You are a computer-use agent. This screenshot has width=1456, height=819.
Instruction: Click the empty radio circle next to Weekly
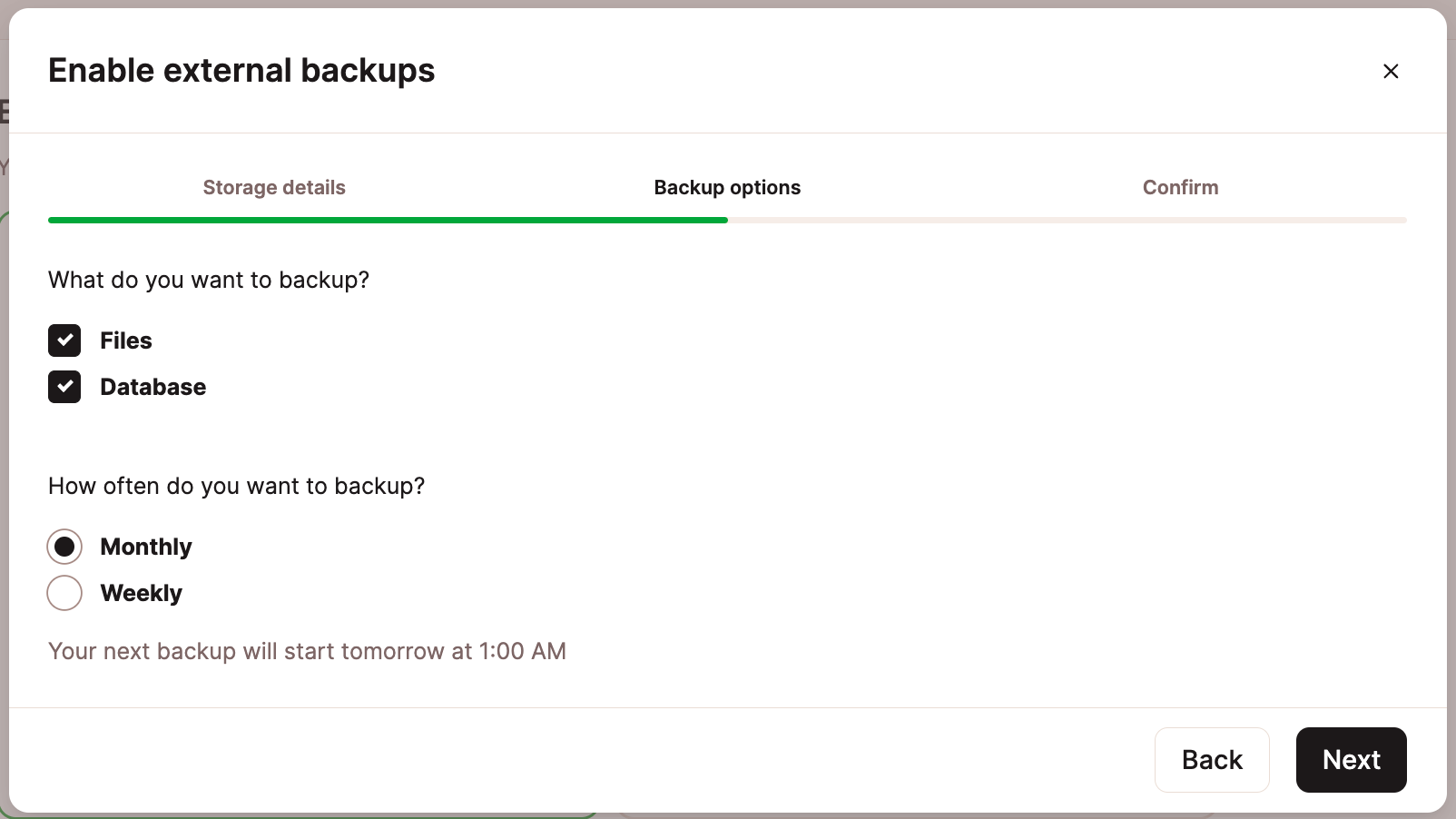tap(64, 593)
